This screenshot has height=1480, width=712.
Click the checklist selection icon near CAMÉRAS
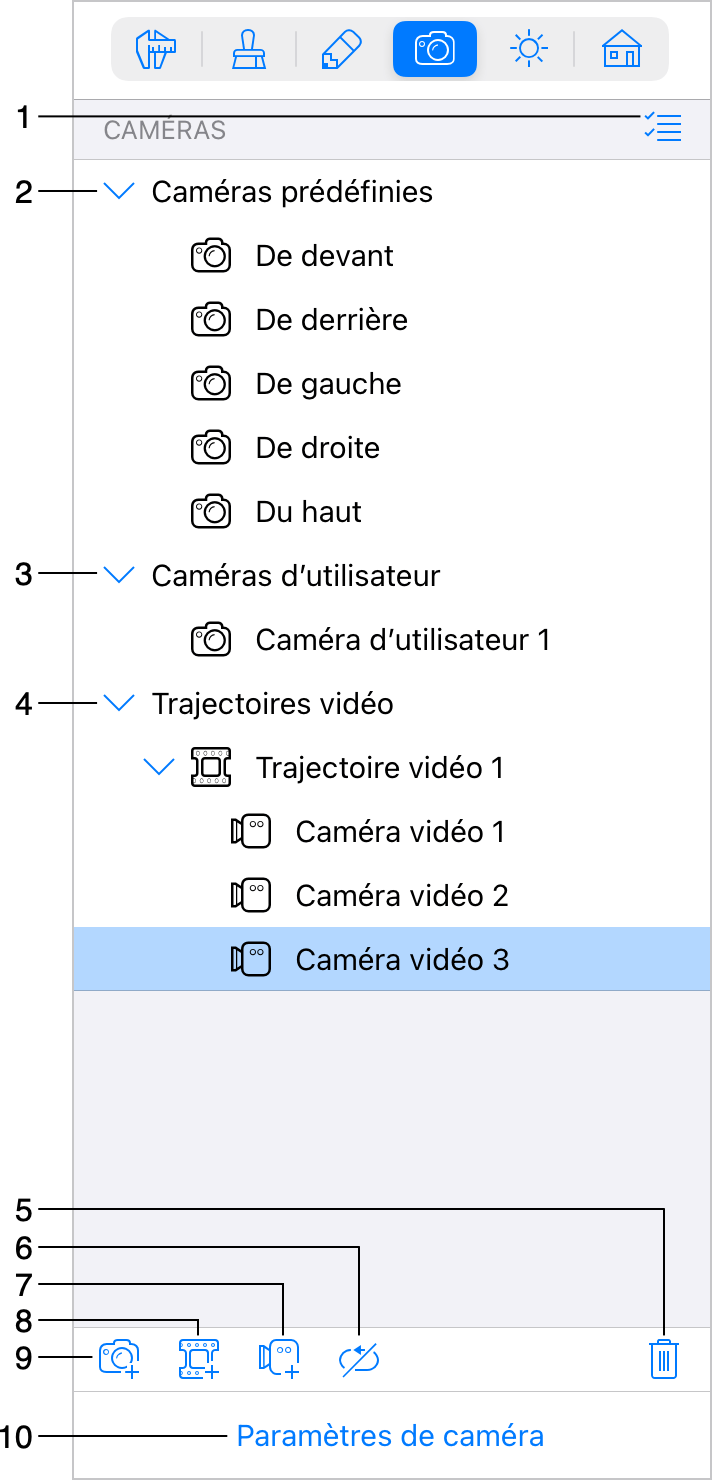663,127
